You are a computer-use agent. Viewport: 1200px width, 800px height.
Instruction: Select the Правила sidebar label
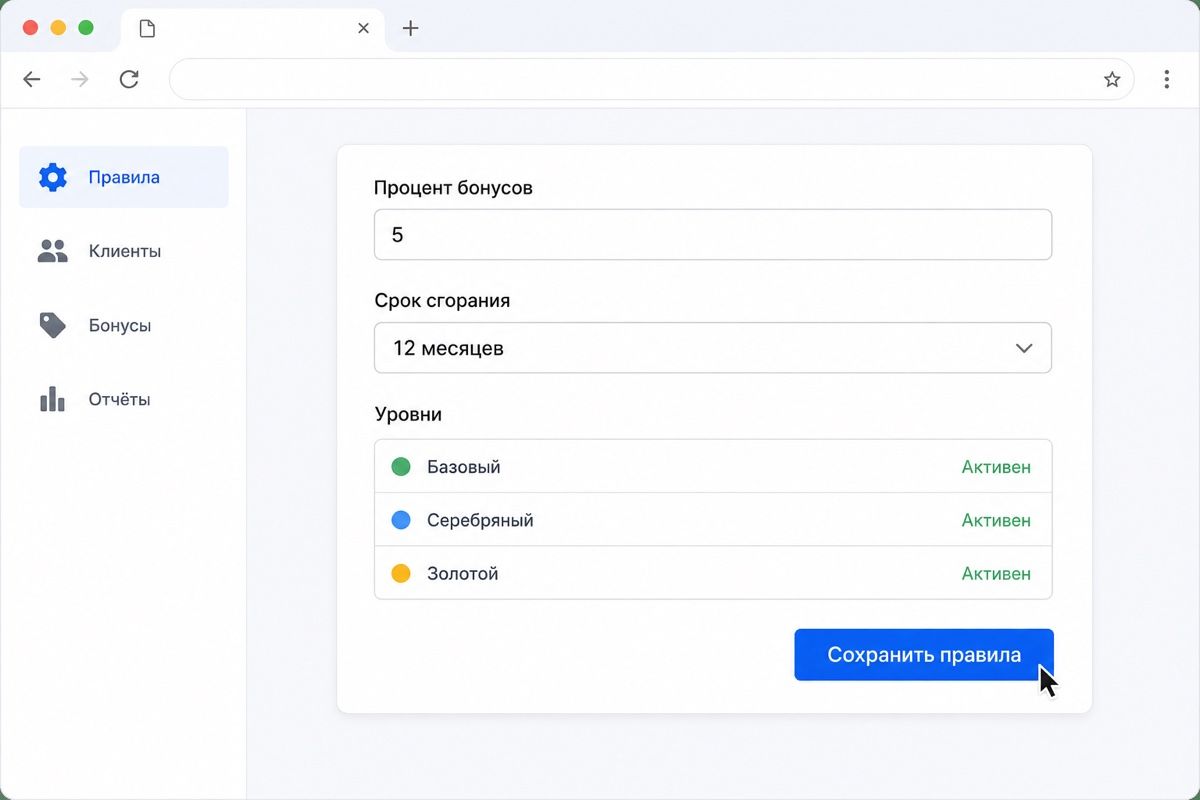(x=124, y=178)
